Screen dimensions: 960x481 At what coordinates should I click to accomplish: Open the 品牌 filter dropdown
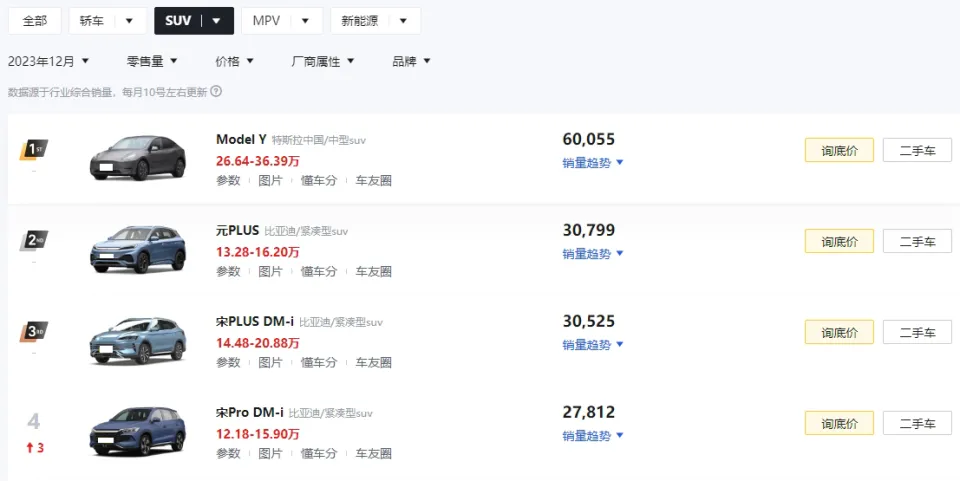coord(411,61)
